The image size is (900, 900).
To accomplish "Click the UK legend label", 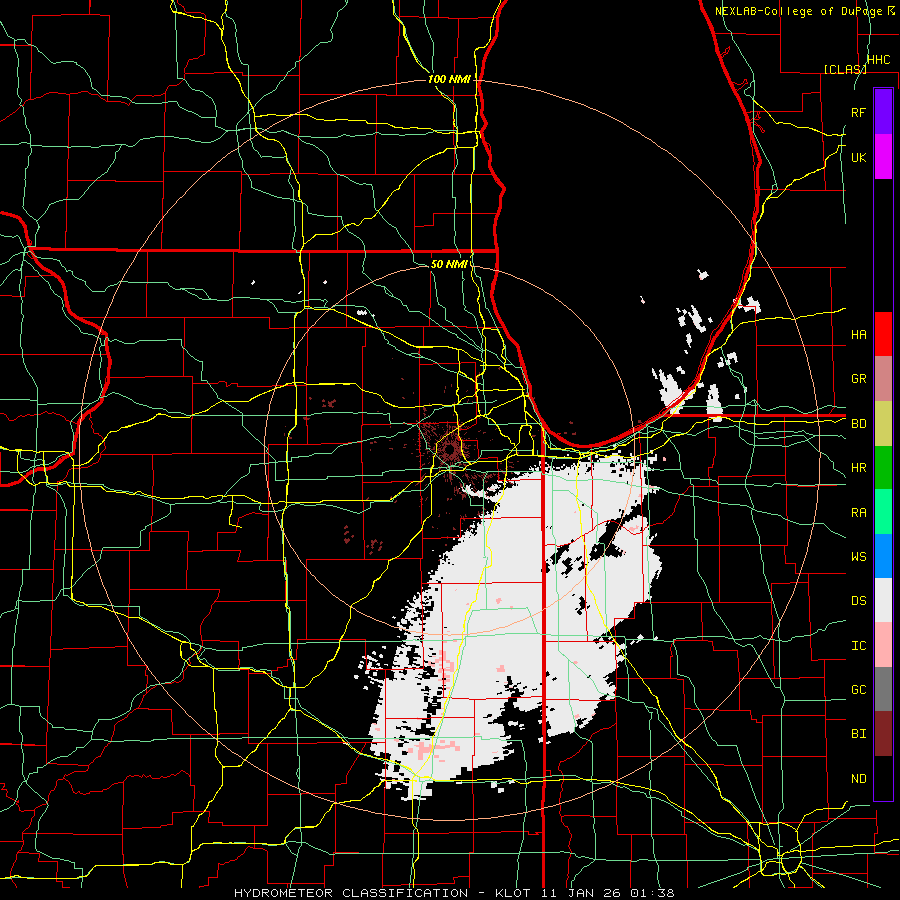I will pos(858,157).
